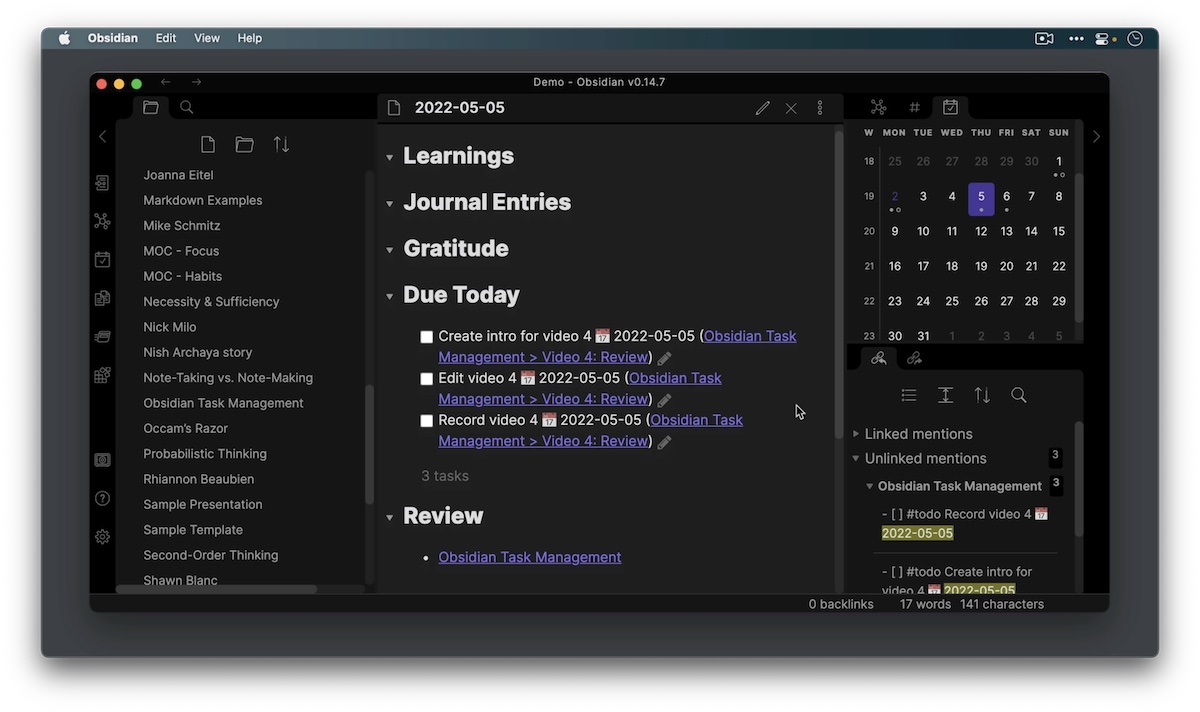
Task: Fold the Review heading
Action: coord(390,518)
